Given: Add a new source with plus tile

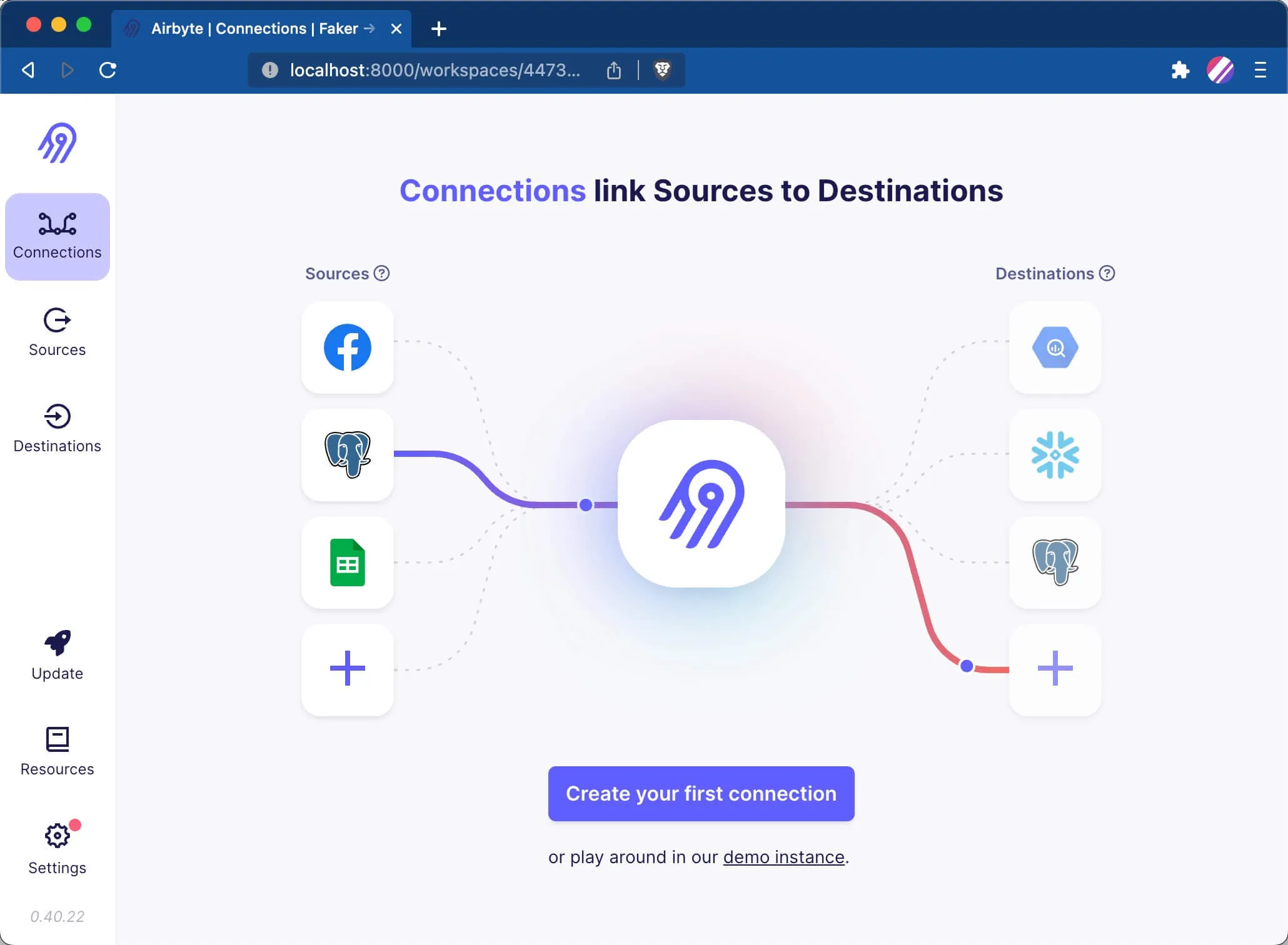Looking at the screenshot, I should pos(348,669).
